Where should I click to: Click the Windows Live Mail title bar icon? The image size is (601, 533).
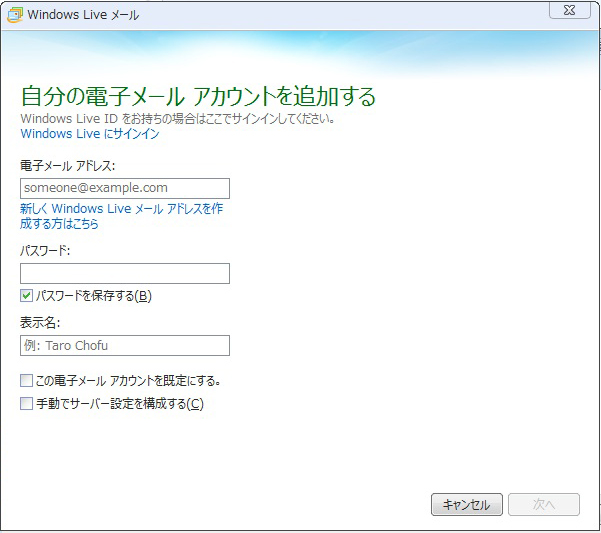click(15, 15)
